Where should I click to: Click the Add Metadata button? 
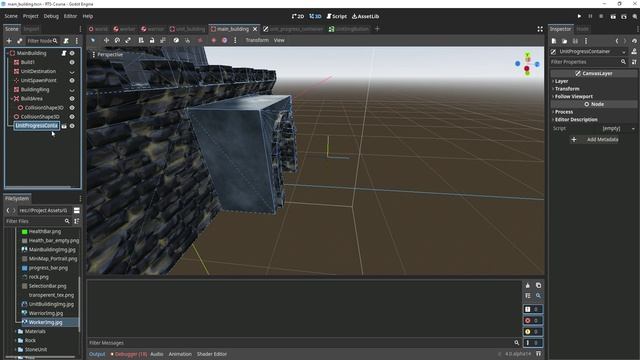click(596, 140)
